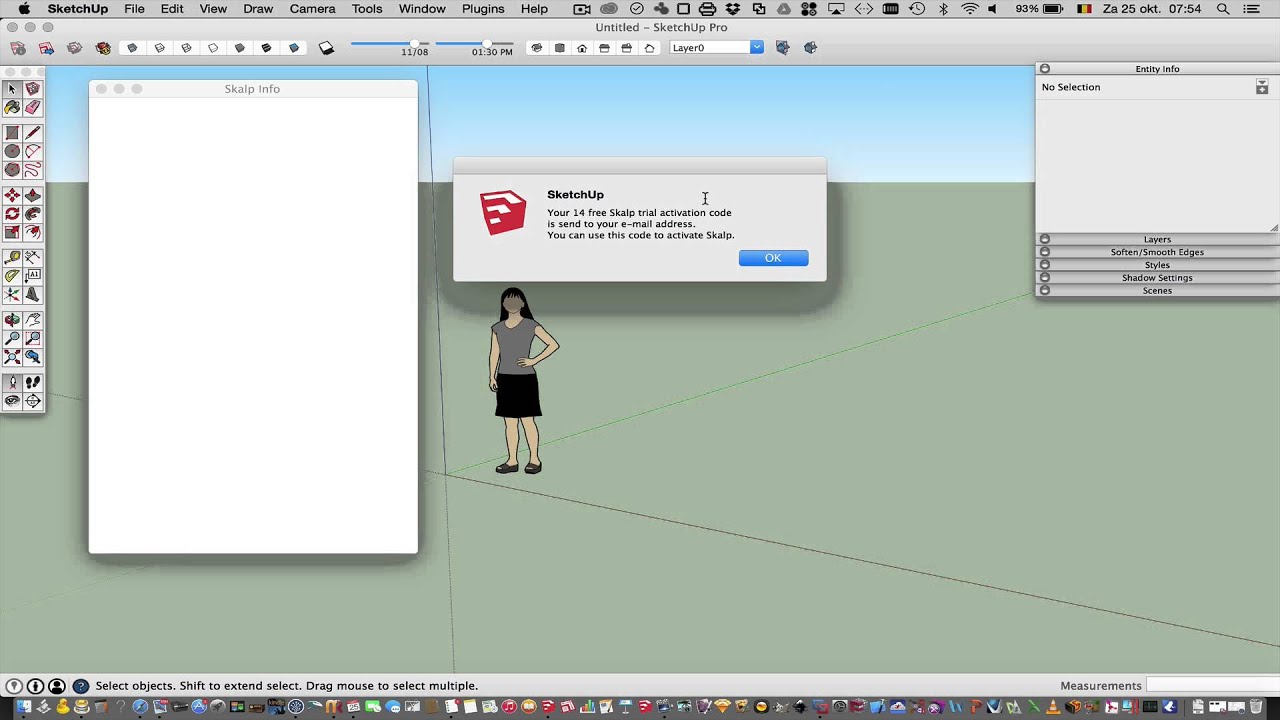
Task: Activate the Pan hand tool
Action: click(x=33, y=320)
